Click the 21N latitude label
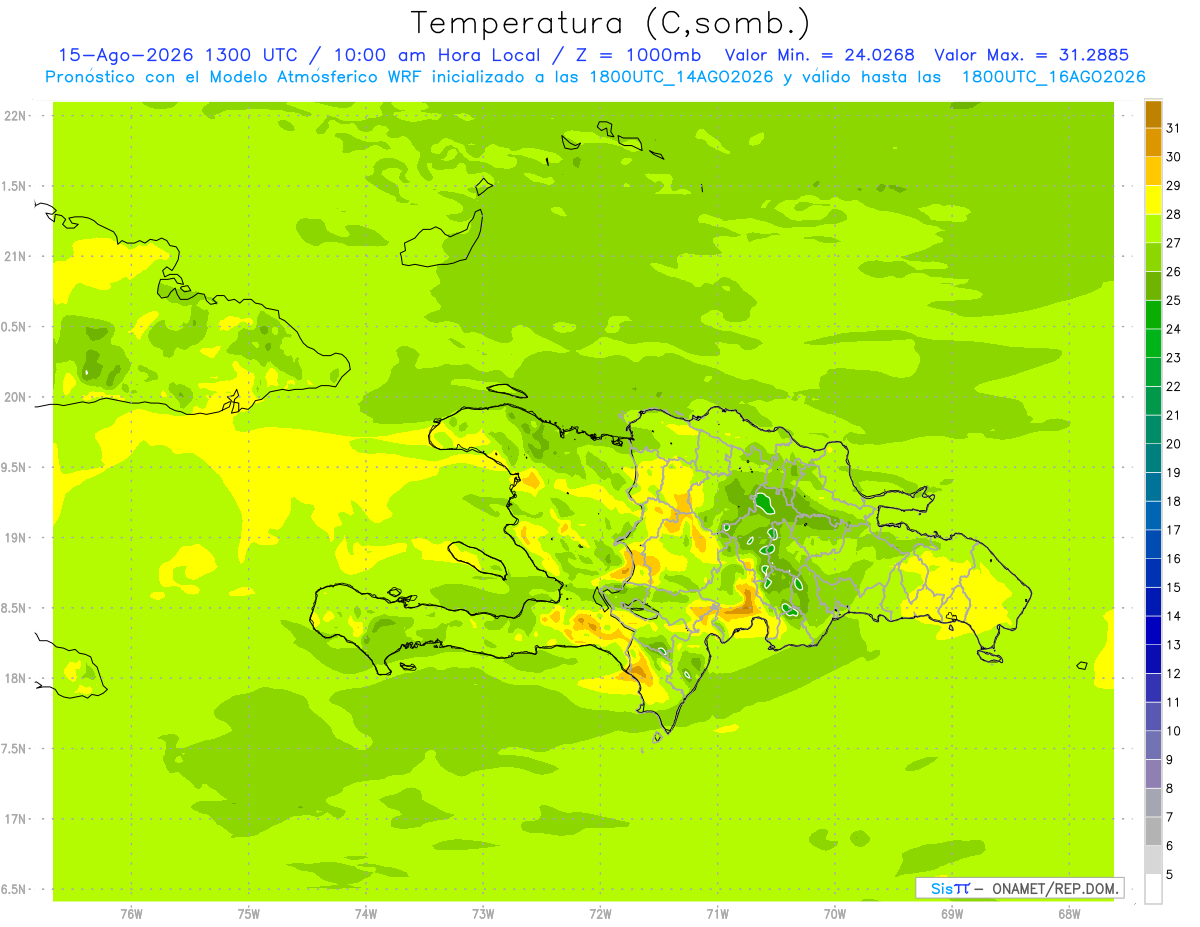Image resolution: width=1200 pixels, height=927 pixels. (17, 257)
